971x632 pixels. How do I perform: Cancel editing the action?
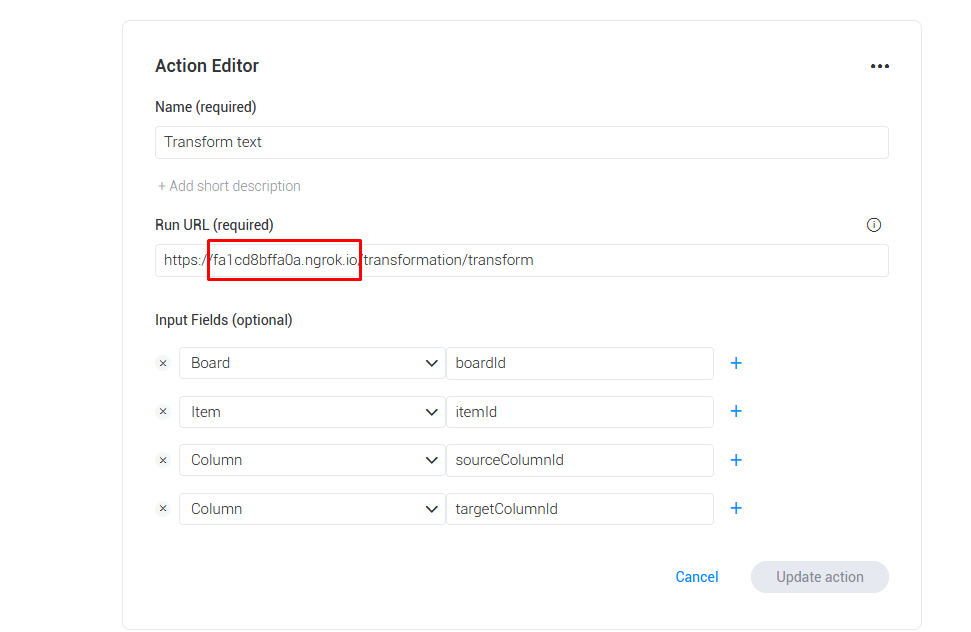(697, 577)
